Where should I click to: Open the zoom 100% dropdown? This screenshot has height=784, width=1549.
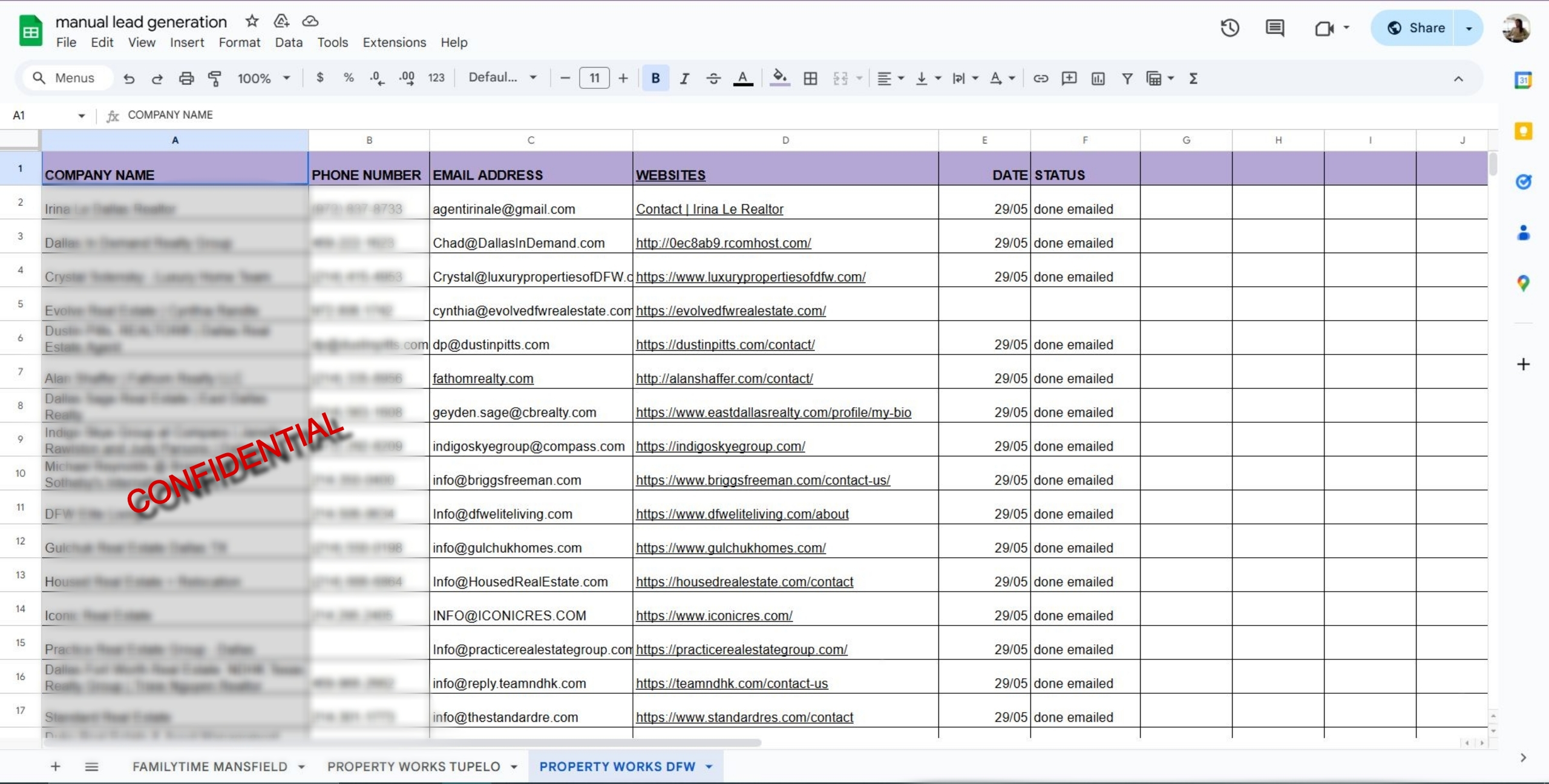[264, 78]
